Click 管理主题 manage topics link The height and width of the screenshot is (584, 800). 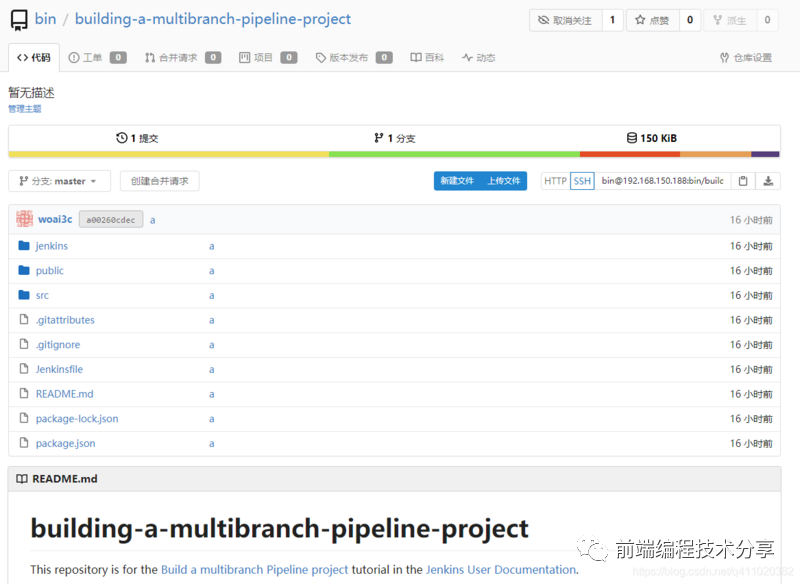click(24, 109)
